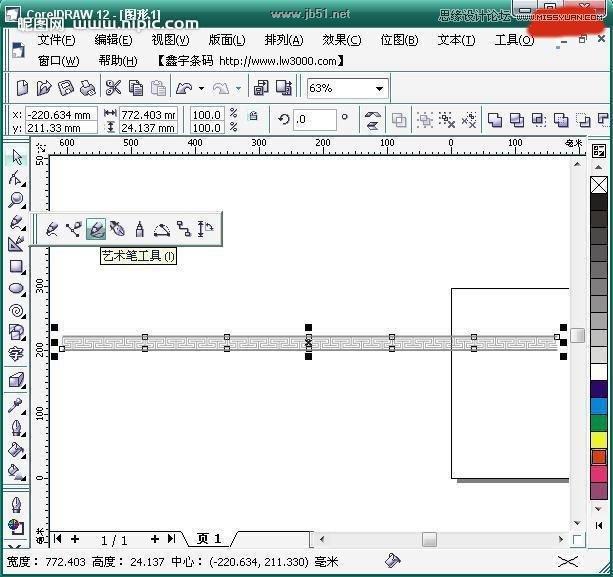
Task: Select the Rectangle tool
Action: pyautogui.click(x=16, y=267)
